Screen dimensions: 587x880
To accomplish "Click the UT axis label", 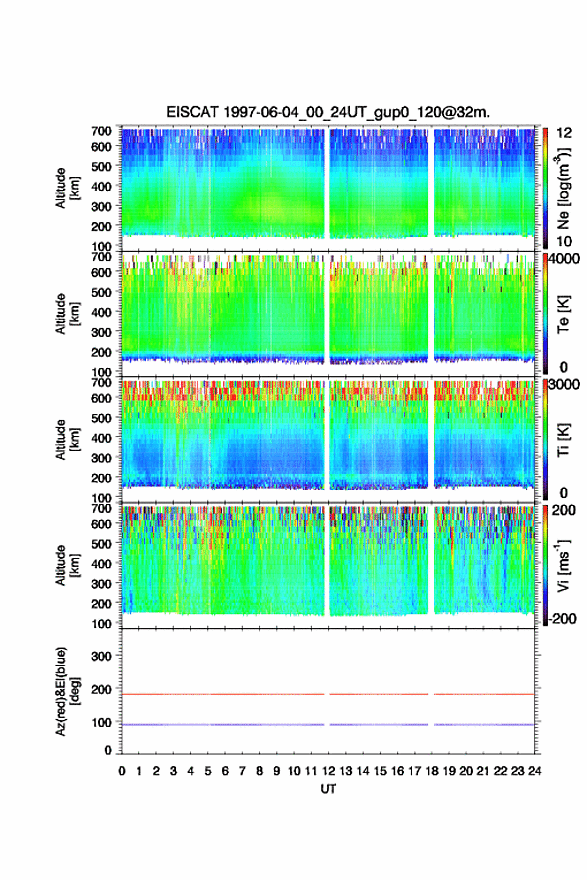I will click(328, 789).
